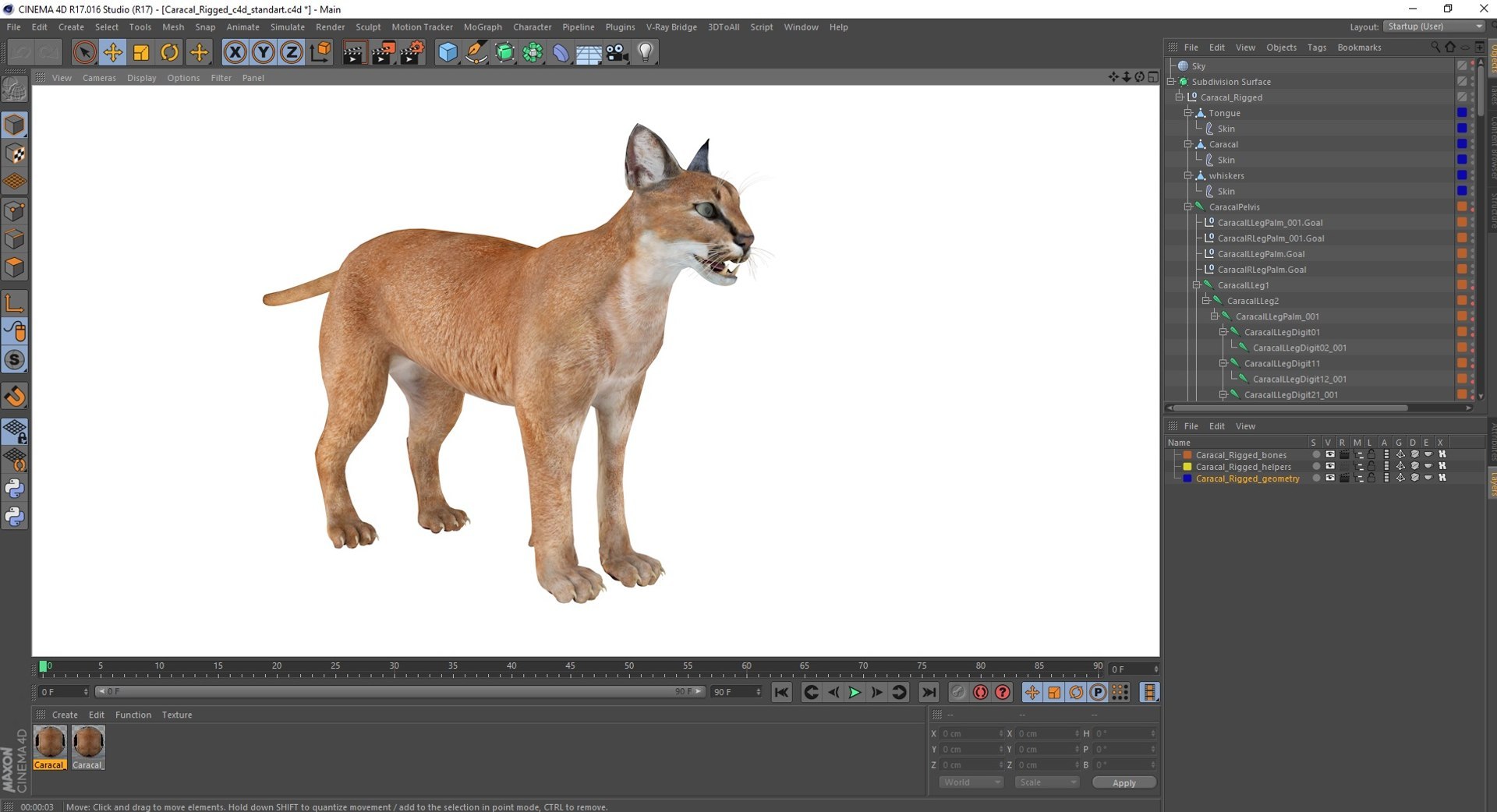The width and height of the screenshot is (1497, 812).
Task: Collapse the Subdivision Surface tree node
Action: (1171, 81)
